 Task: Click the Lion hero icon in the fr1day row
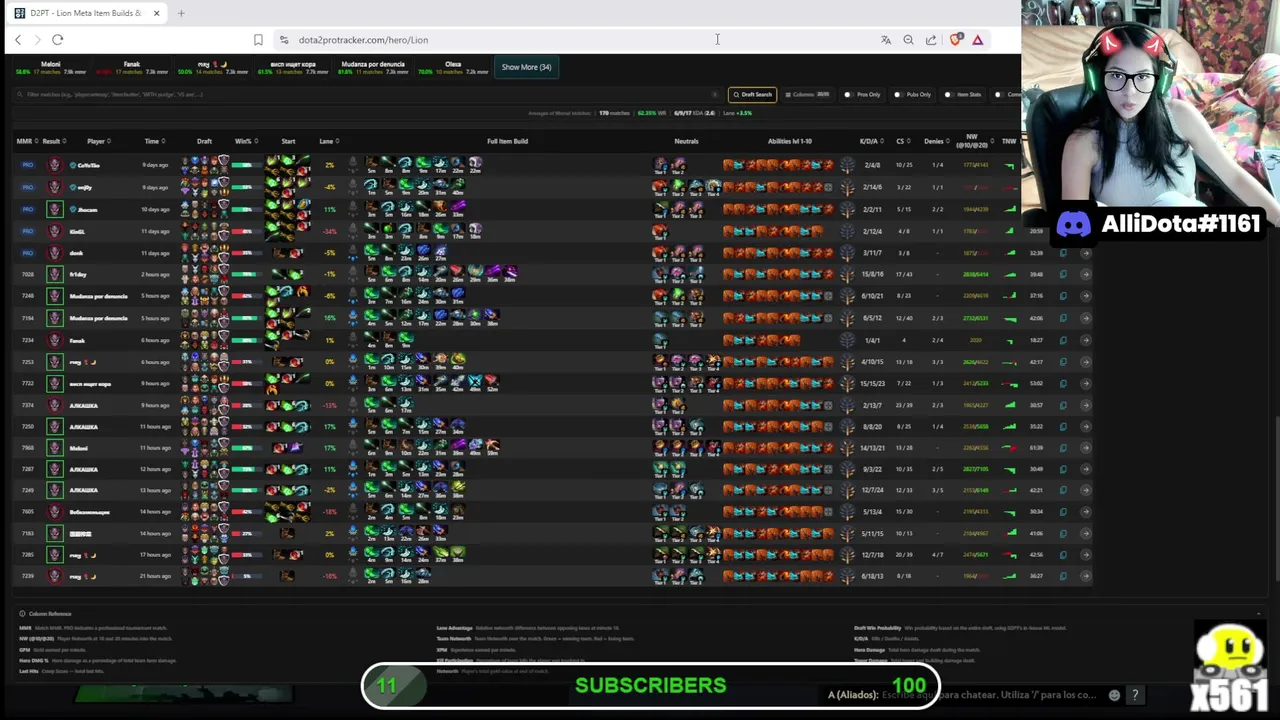[54, 274]
